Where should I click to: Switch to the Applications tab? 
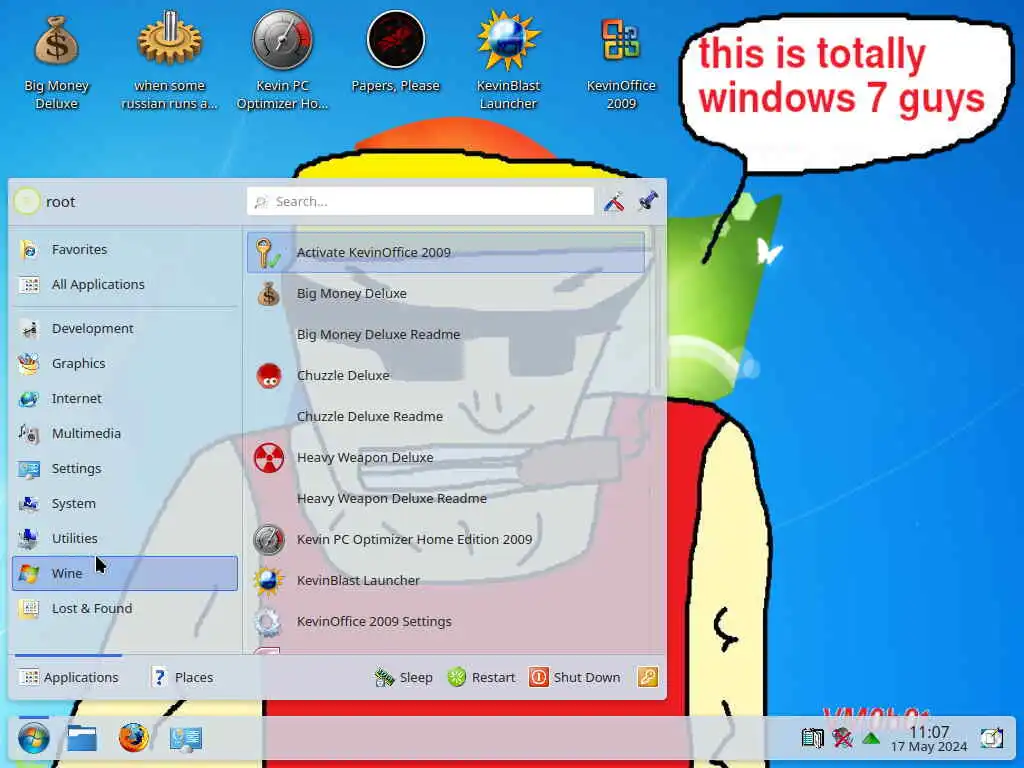[69, 677]
